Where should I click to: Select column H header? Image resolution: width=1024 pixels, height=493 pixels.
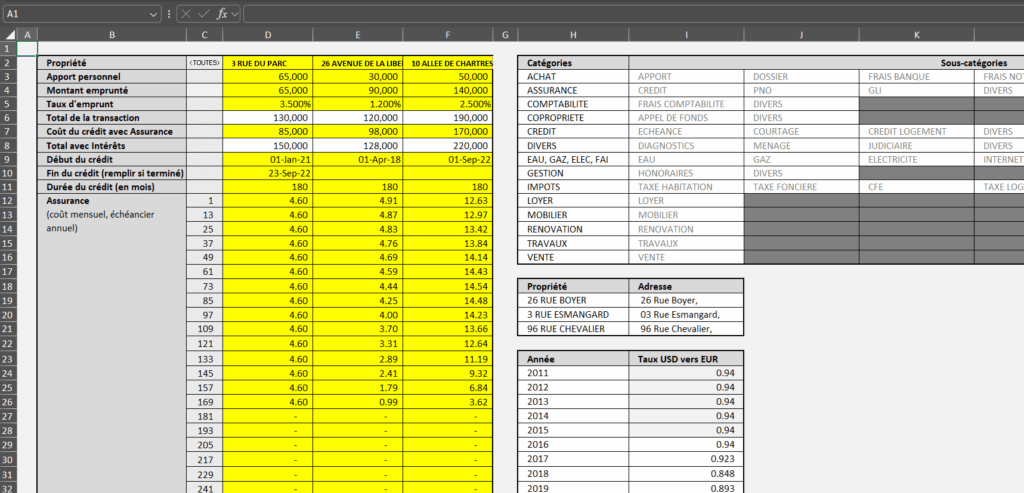tap(573, 36)
